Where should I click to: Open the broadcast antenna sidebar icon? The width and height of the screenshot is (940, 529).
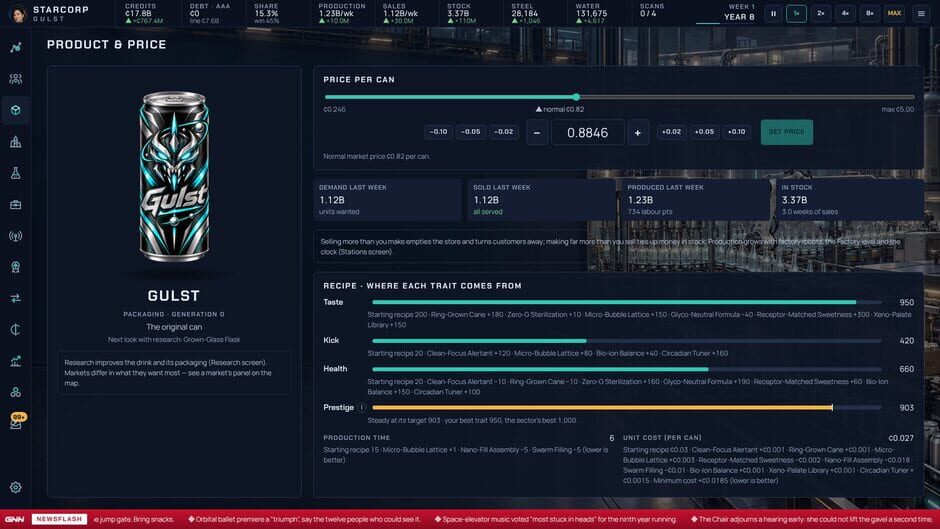point(16,236)
